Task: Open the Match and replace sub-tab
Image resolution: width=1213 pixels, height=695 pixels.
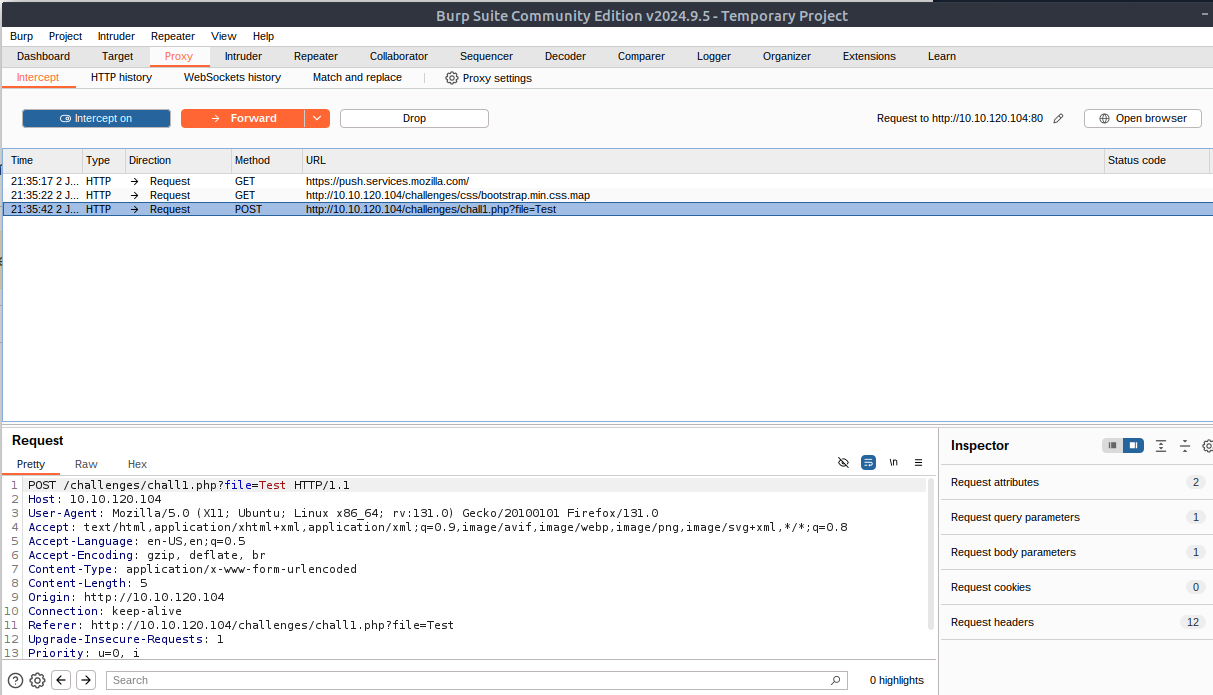Action: tap(357, 77)
